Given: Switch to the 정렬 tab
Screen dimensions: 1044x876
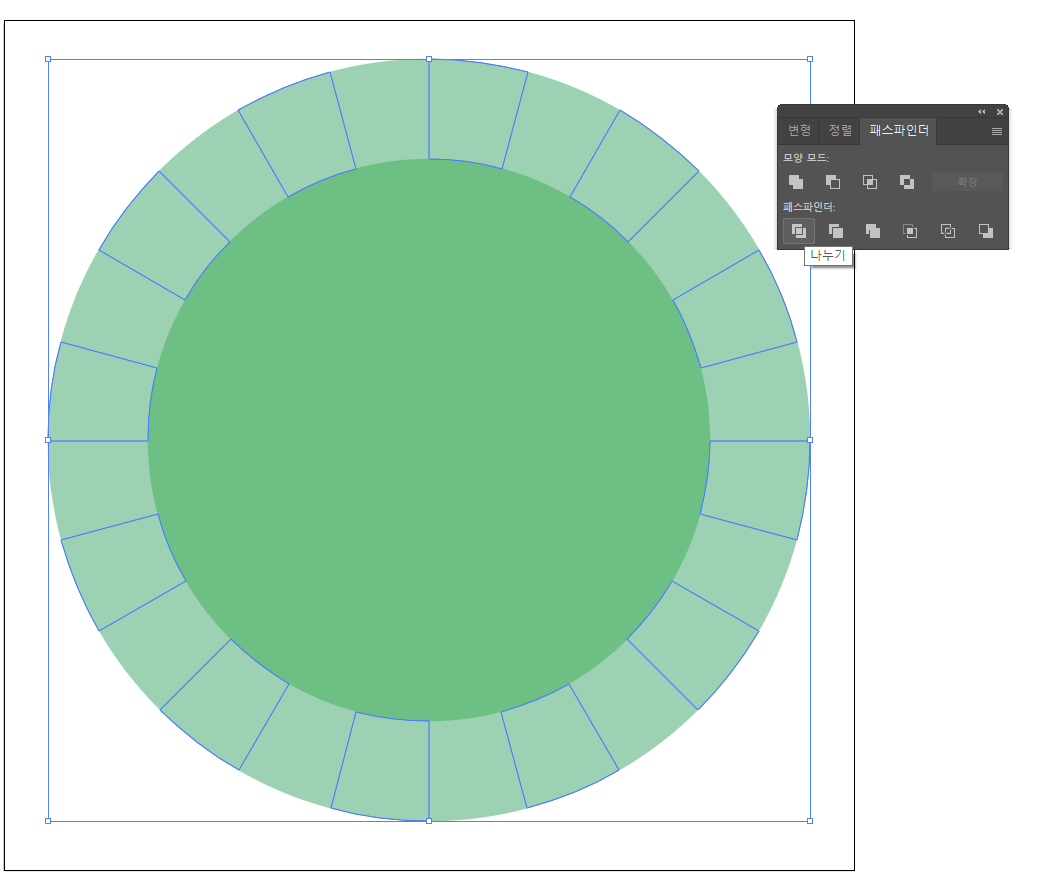Looking at the screenshot, I should coord(840,130).
